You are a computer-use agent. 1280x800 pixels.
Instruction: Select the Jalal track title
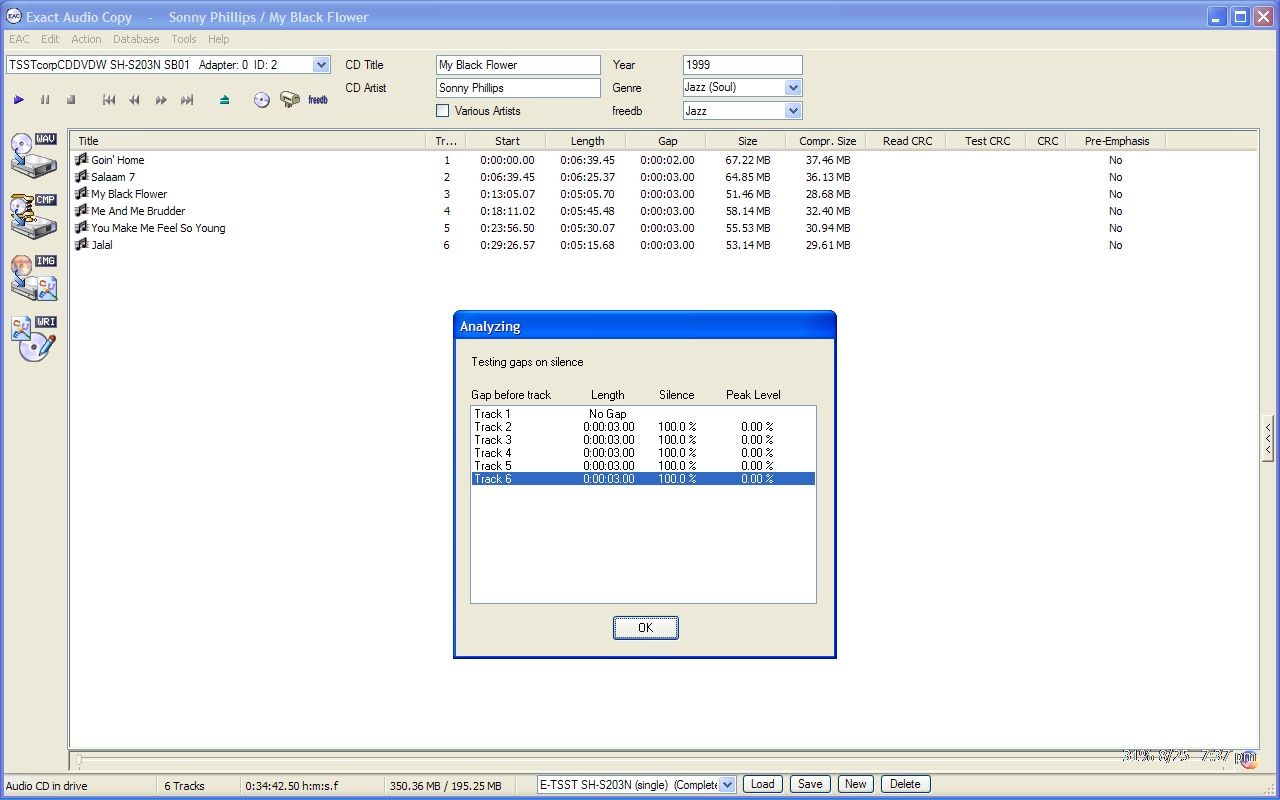pos(102,245)
